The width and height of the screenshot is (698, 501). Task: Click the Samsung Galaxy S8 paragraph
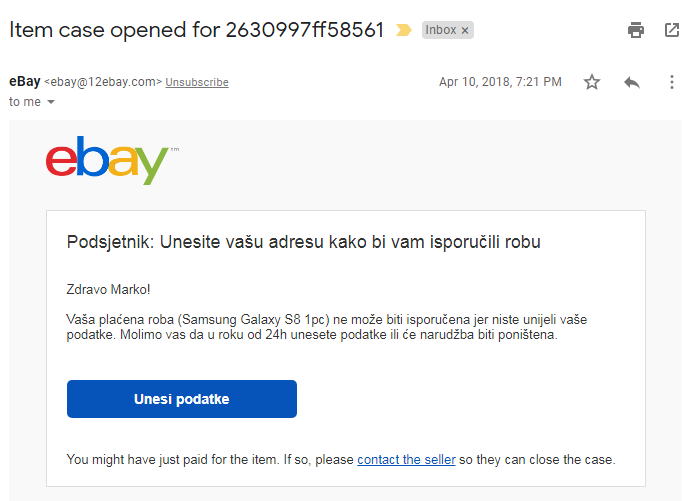pos(326,327)
